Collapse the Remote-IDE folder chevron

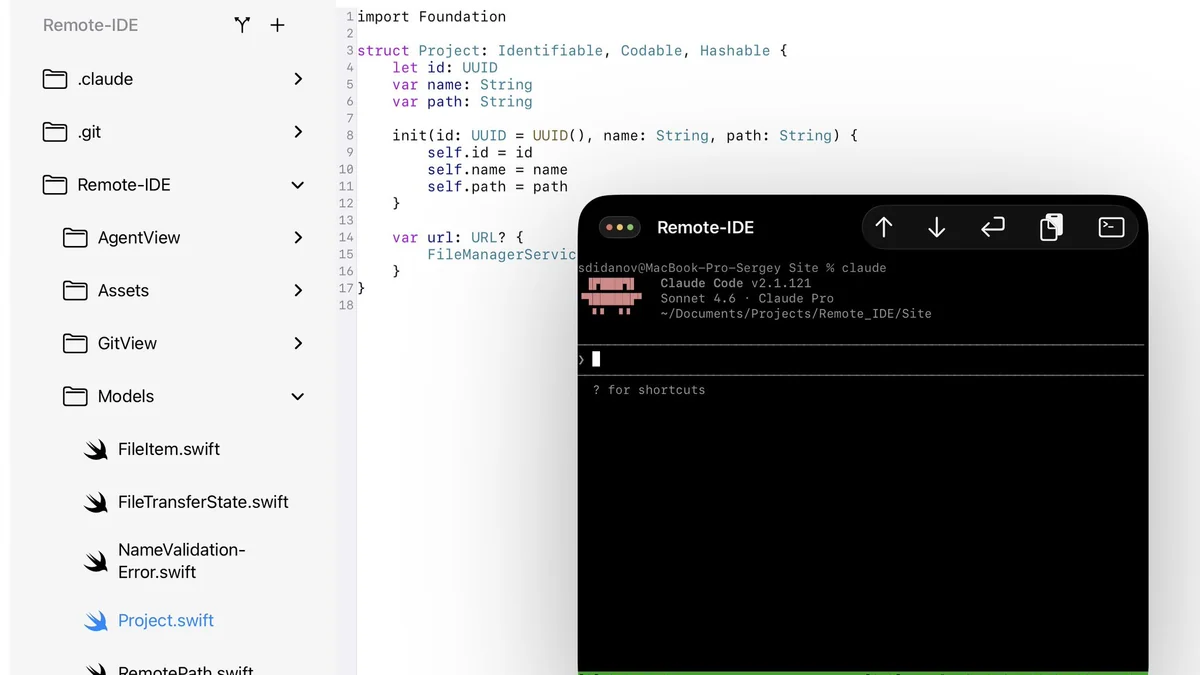[297, 185]
